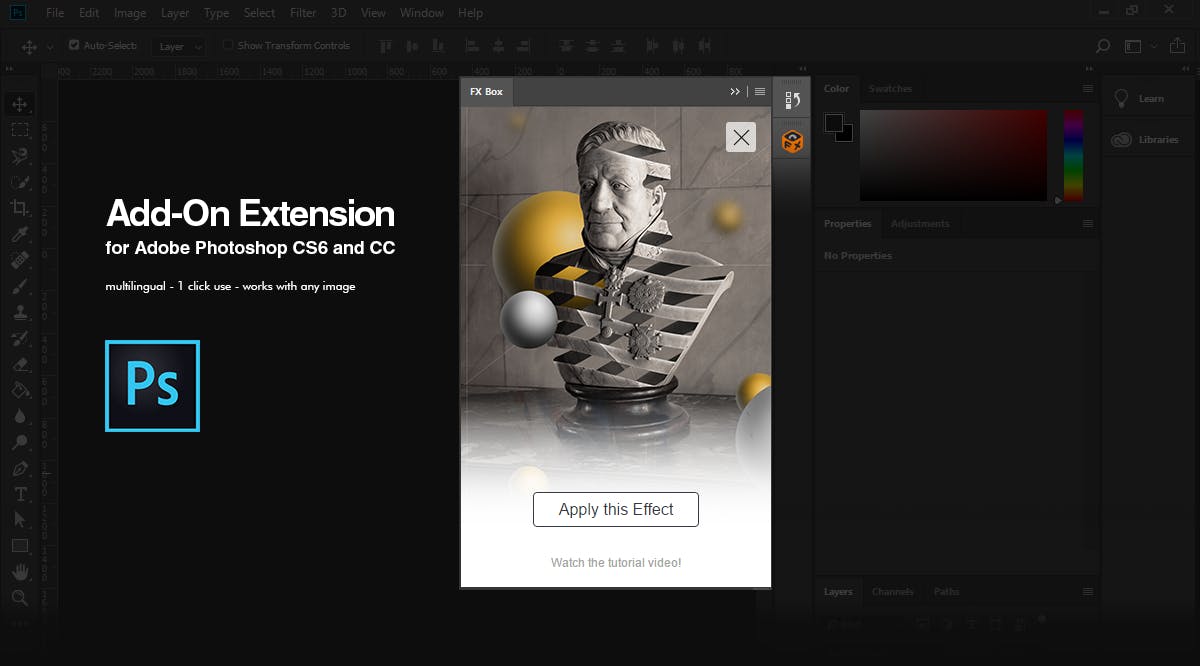
Task: Select the Type tool
Action: [21, 494]
